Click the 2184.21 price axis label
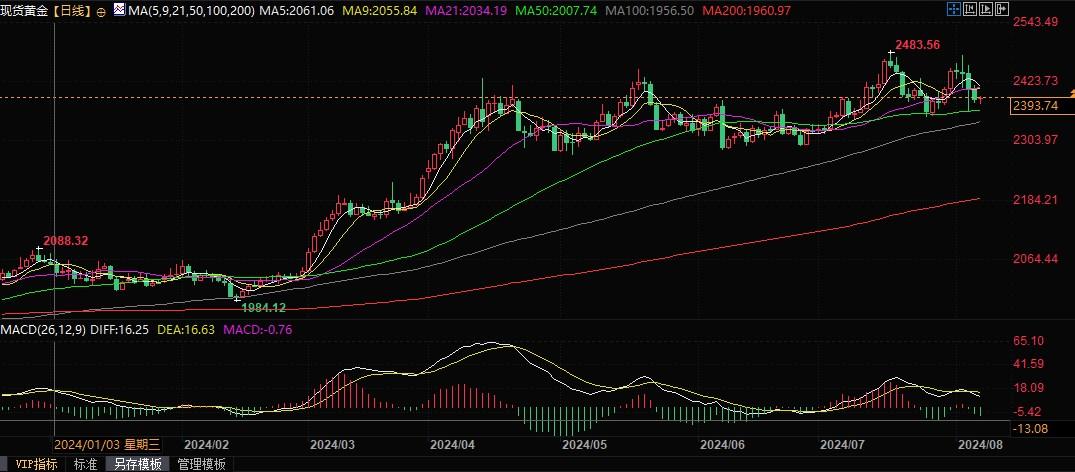 [1035, 200]
